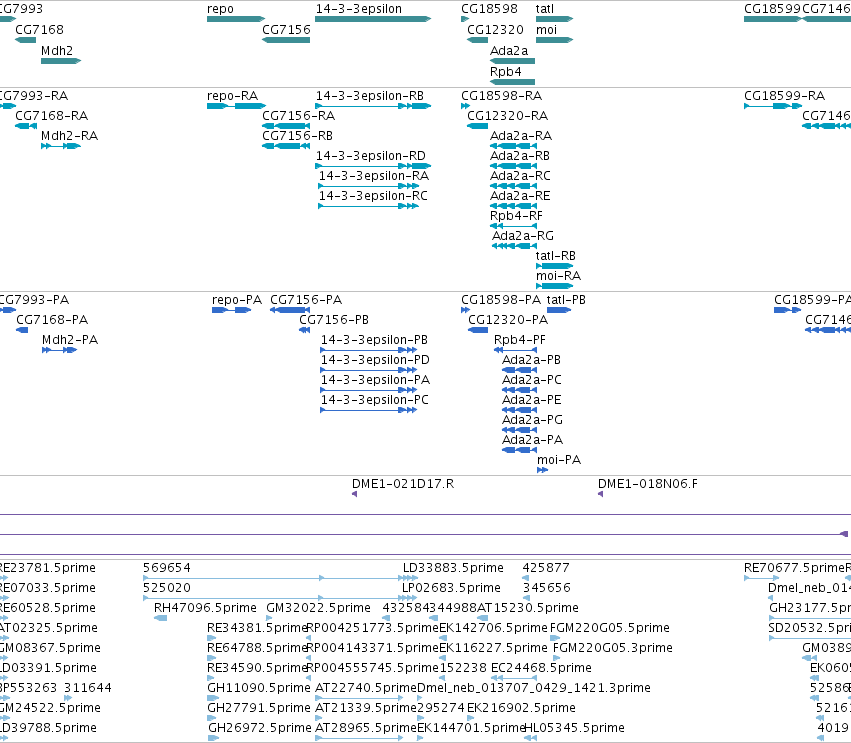Click the CG12320 gene label
The width and height of the screenshot is (851, 743).
496,30
